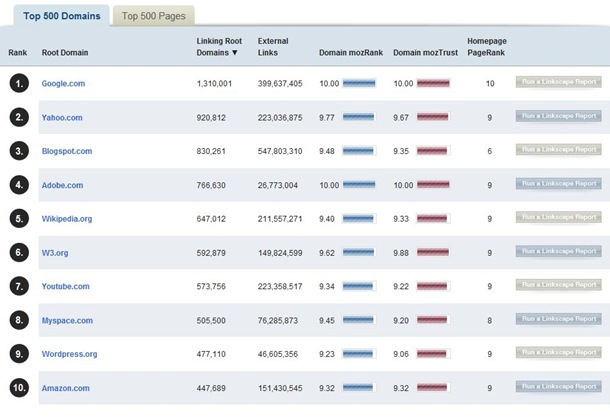610x420 pixels.
Task: Run a Linkscape Report for Amazon.com
Action: tap(559, 387)
